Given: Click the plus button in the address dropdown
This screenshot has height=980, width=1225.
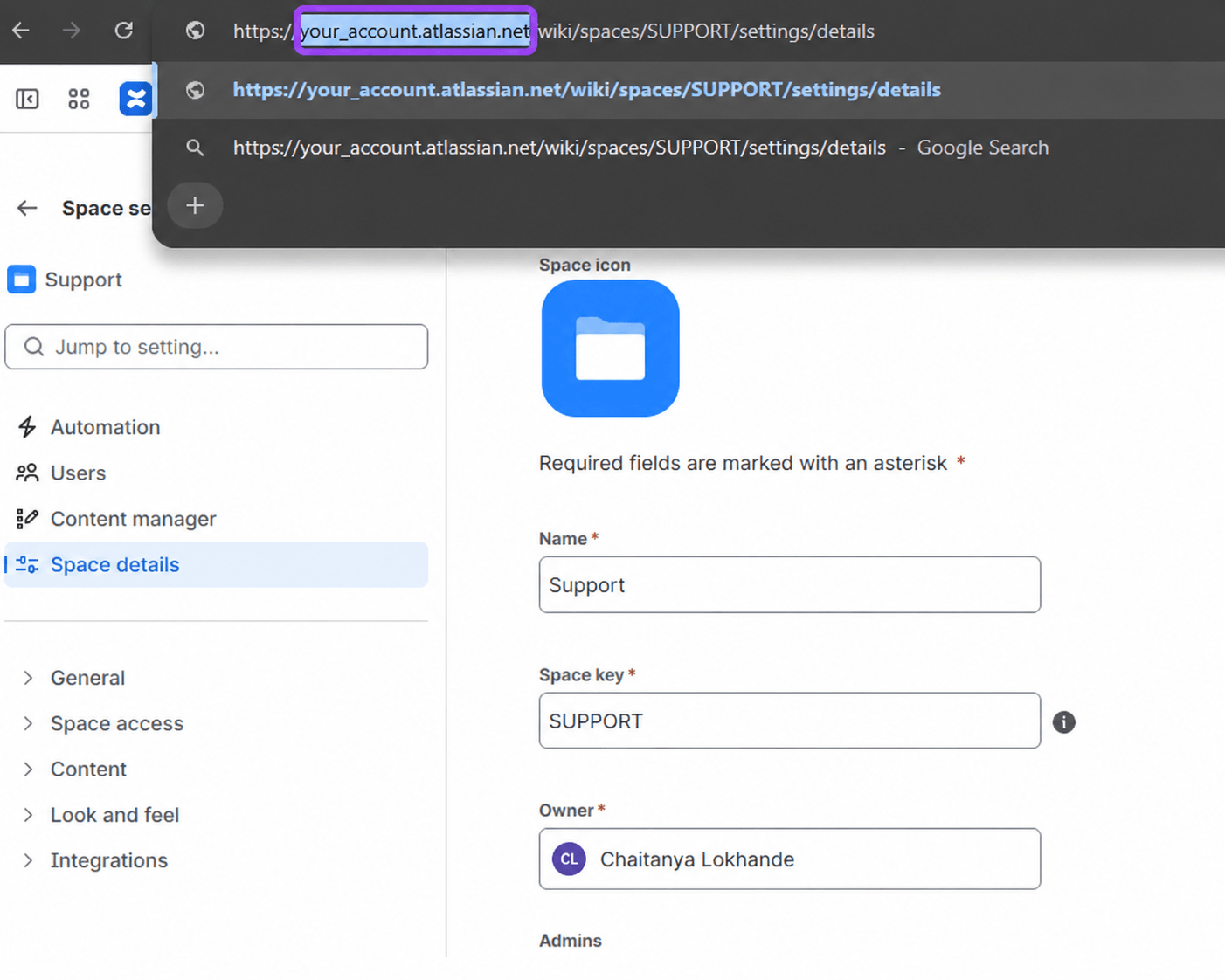Looking at the screenshot, I should [195, 206].
